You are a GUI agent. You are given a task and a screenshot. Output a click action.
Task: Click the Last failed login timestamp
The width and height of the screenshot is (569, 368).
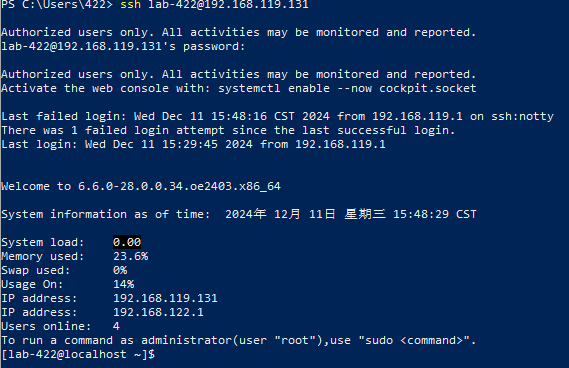(x=232, y=116)
